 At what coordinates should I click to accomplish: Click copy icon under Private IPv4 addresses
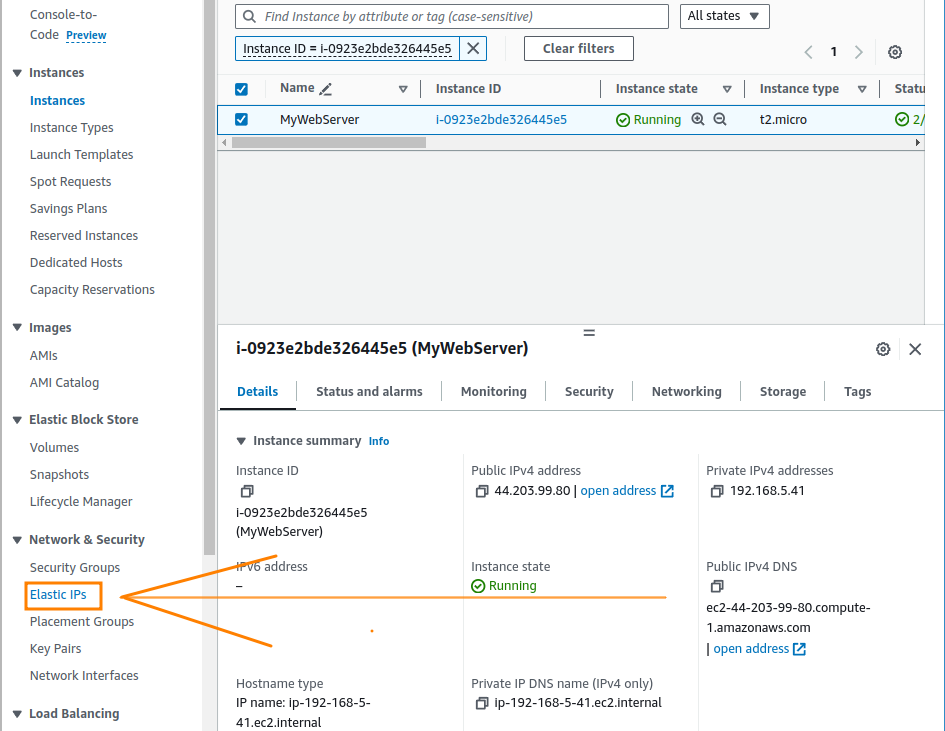[x=717, y=490]
